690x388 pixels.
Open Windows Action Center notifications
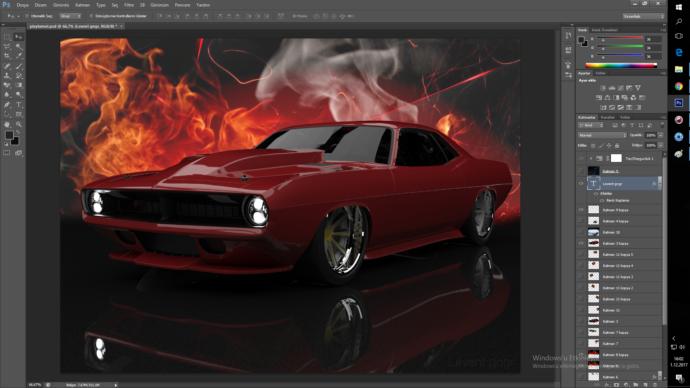click(680, 377)
